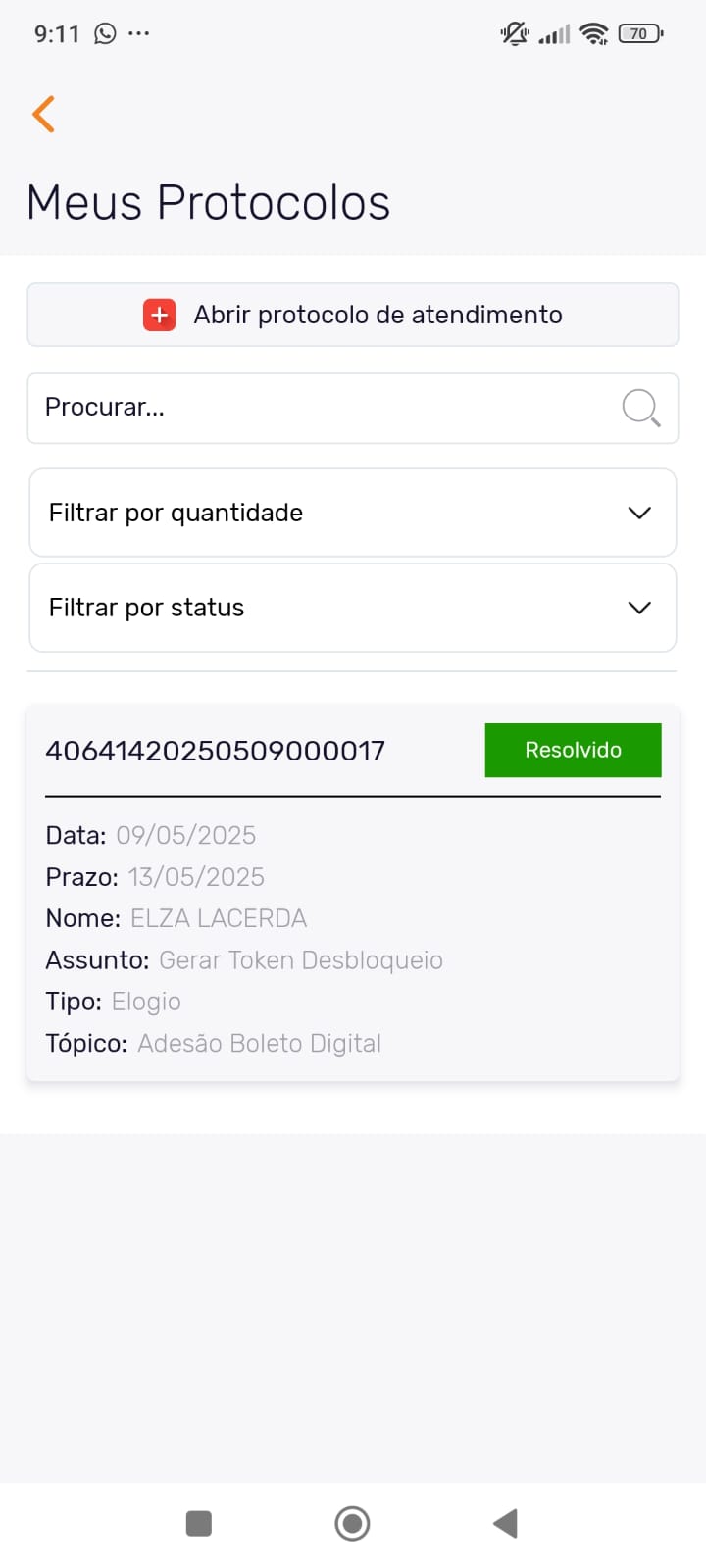Tap the Wi-Fi status icon
The image size is (706, 1568).
pyautogui.click(x=593, y=34)
